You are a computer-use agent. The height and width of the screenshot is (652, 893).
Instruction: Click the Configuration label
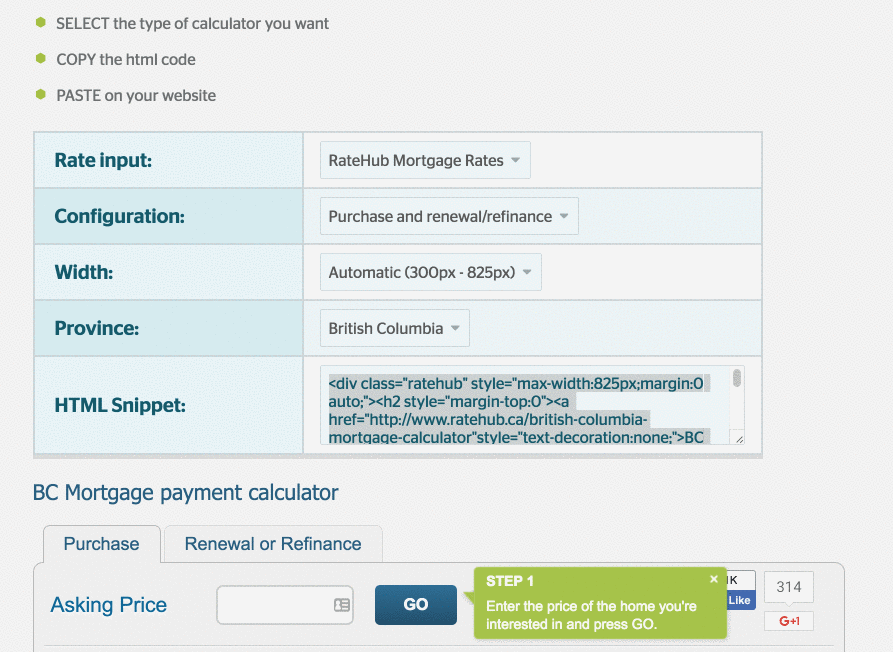(x=120, y=216)
